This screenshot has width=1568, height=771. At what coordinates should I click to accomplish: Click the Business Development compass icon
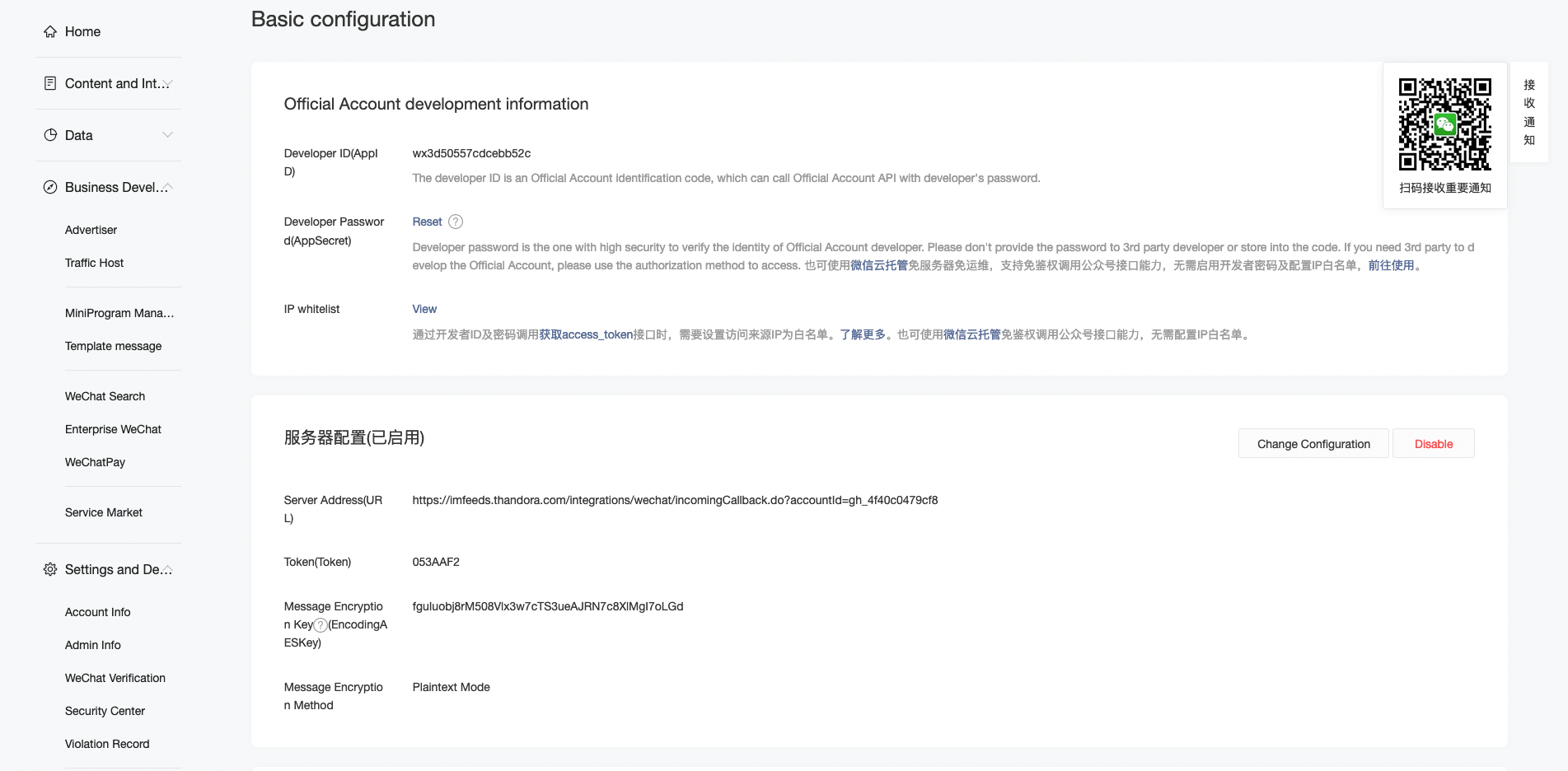click(50, 187)
